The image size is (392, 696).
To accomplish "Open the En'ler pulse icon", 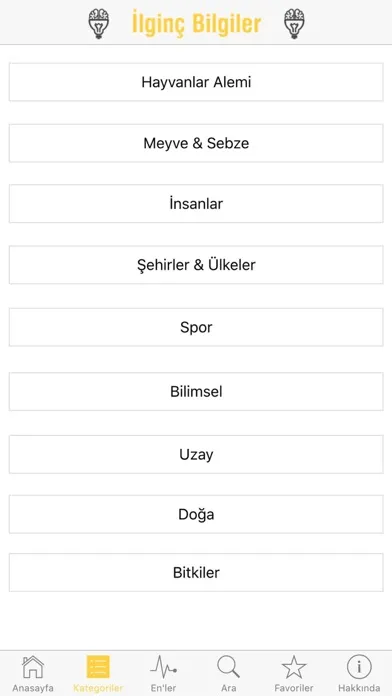I will 163,667.
